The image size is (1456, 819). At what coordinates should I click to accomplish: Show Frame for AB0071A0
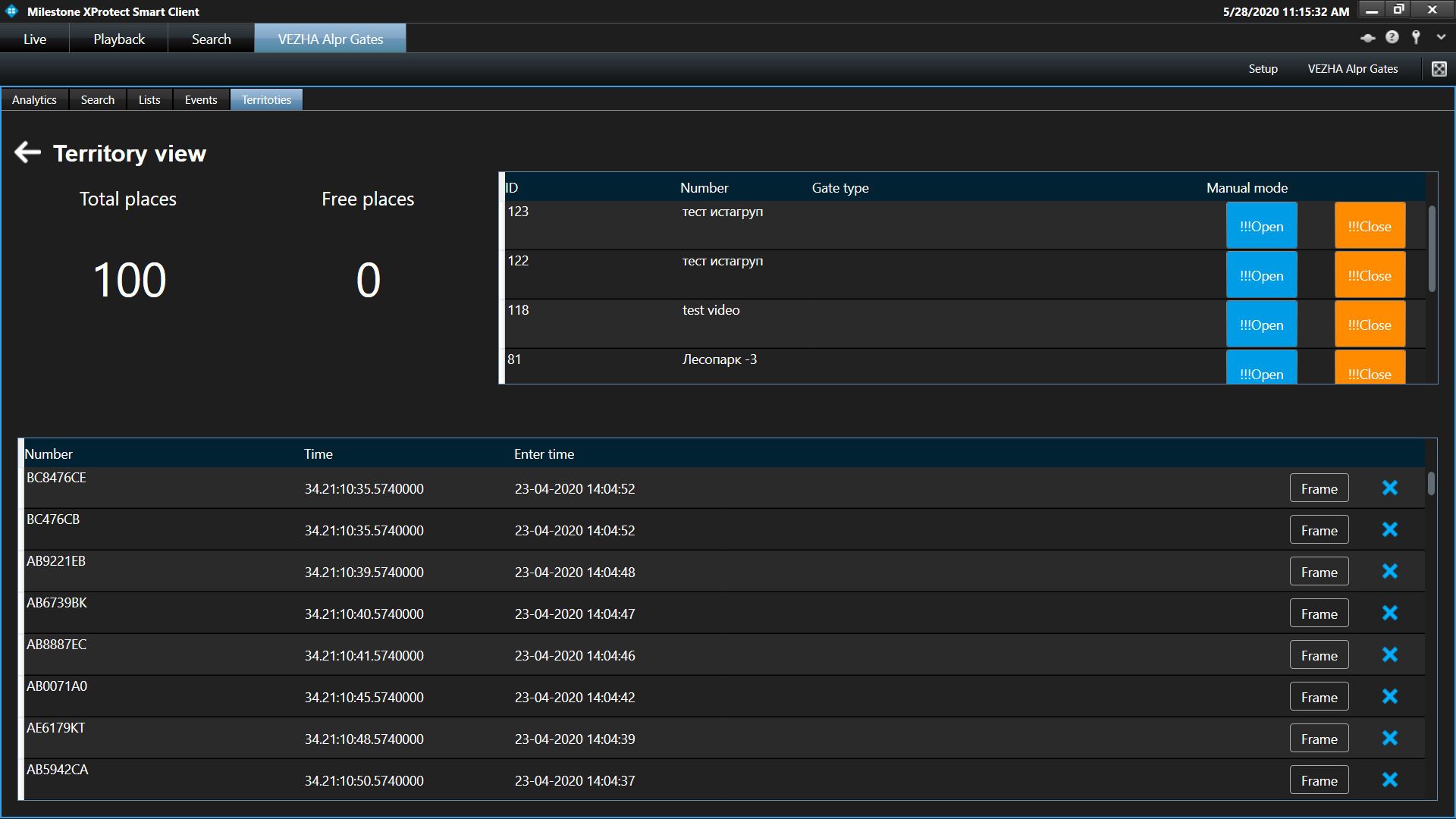1319,697
